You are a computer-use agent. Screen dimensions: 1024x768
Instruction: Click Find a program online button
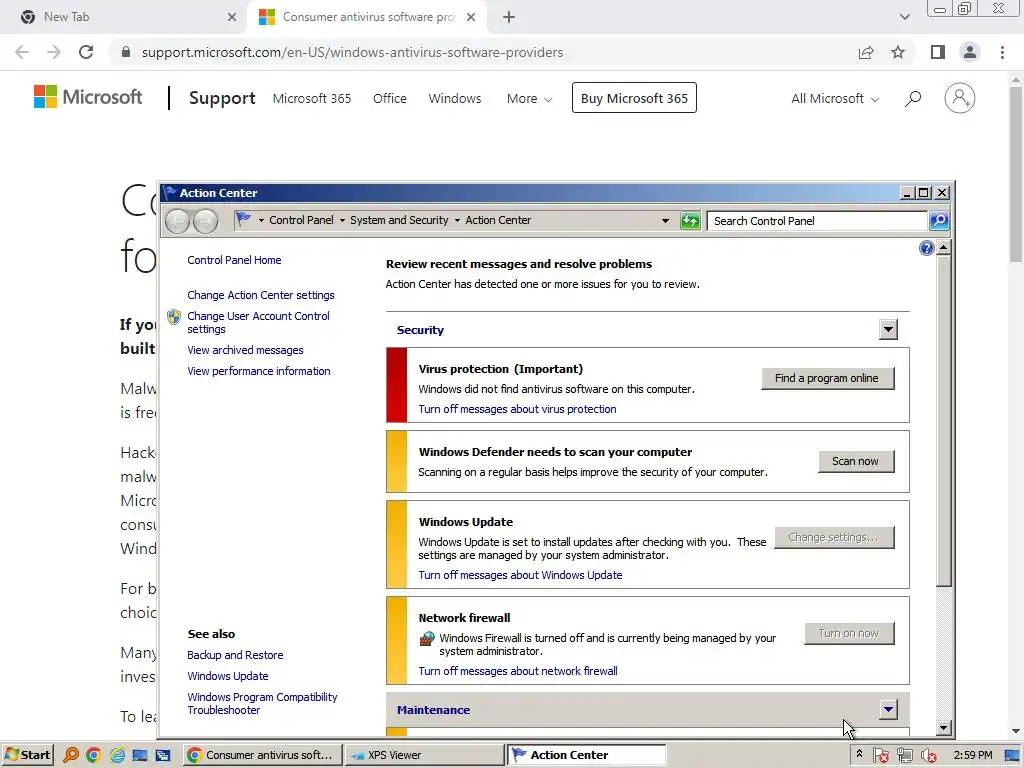[x=827, y=378]
